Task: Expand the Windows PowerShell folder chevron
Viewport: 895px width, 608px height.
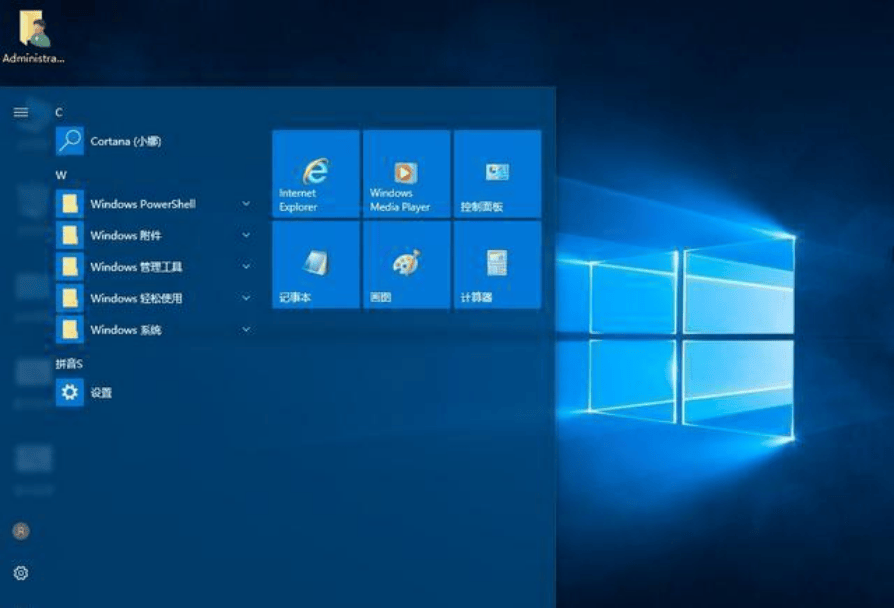Action: (246, 204)
